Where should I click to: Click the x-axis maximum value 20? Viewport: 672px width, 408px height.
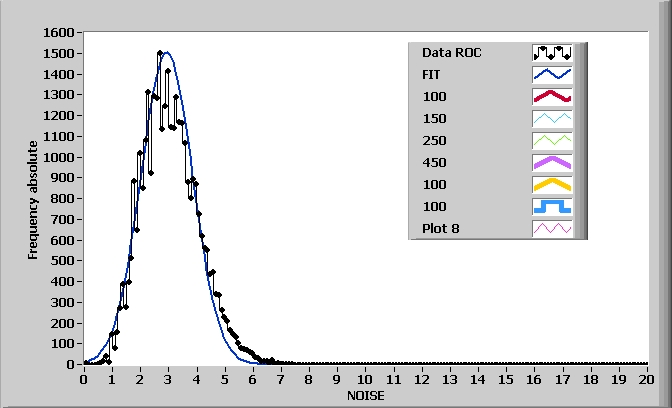pos(646,379)
